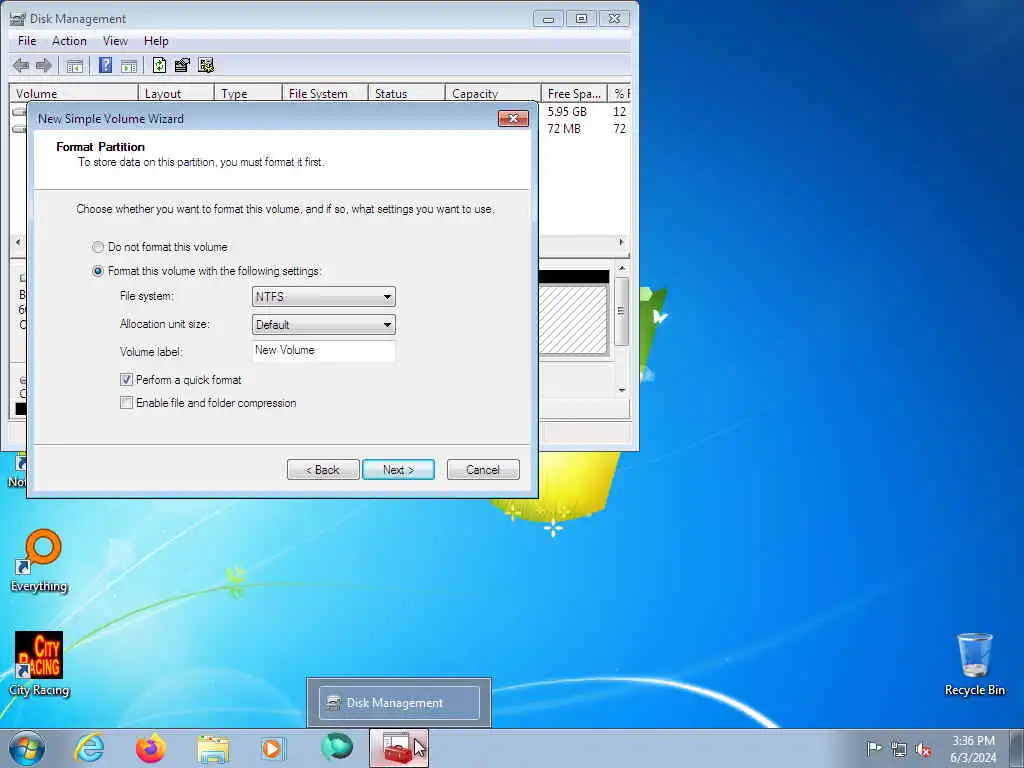This screenshot has width=1024, height=768.
Task: Enable file and folder compression checkbox
Action: tap(126, 403)
